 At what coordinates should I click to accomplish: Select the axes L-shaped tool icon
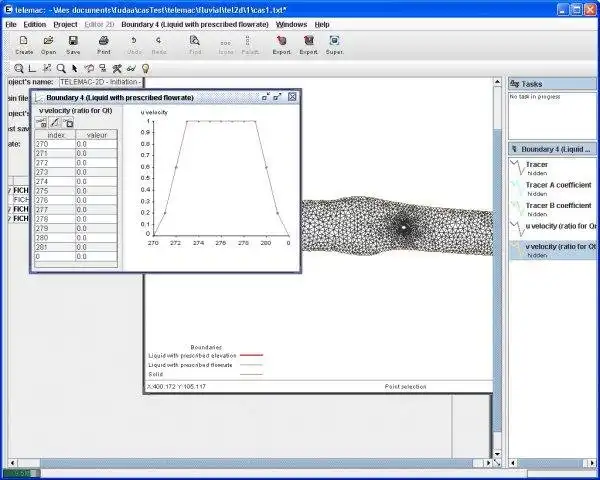point(33,69)
